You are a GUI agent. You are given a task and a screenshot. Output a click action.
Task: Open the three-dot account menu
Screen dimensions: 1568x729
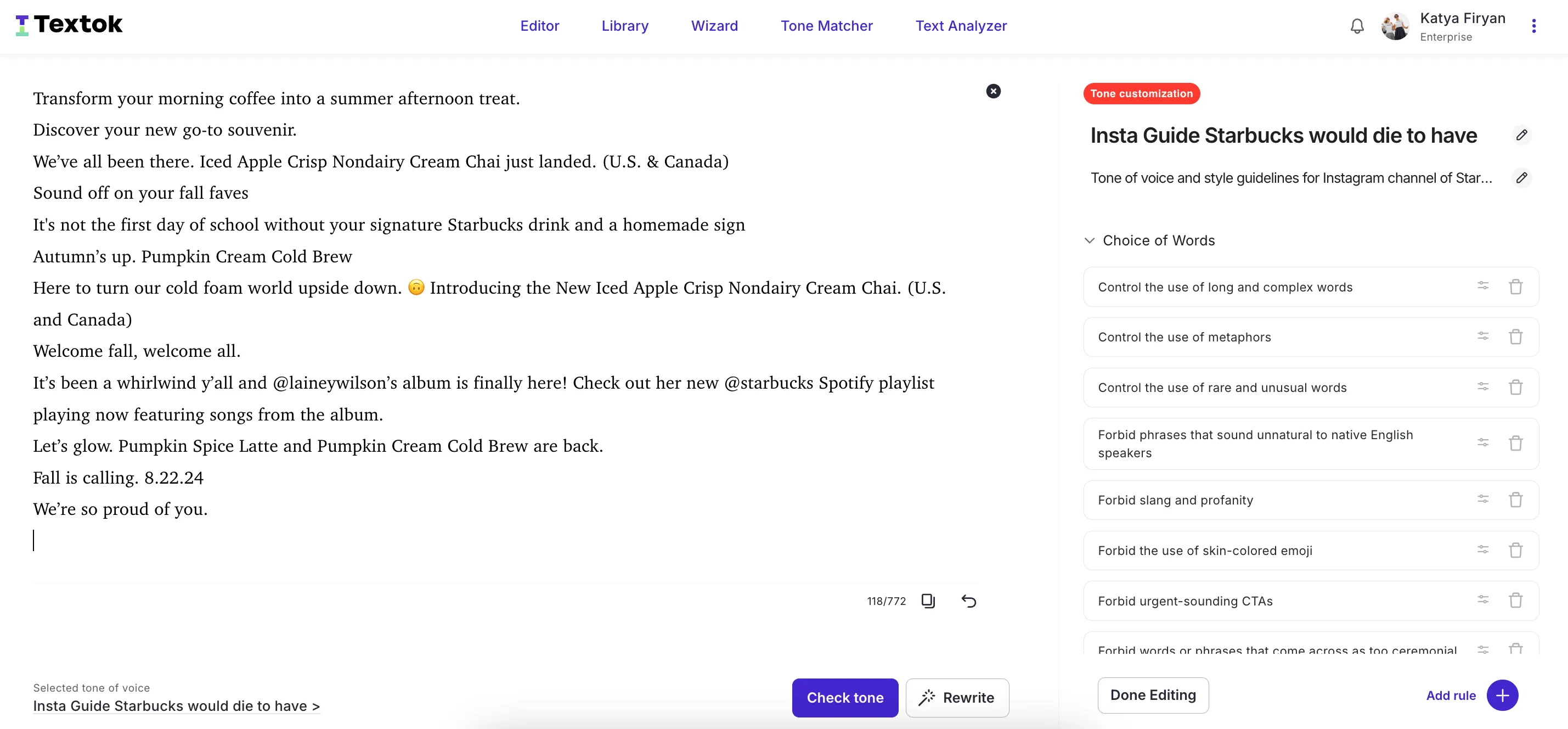(x=1533, y=26)
